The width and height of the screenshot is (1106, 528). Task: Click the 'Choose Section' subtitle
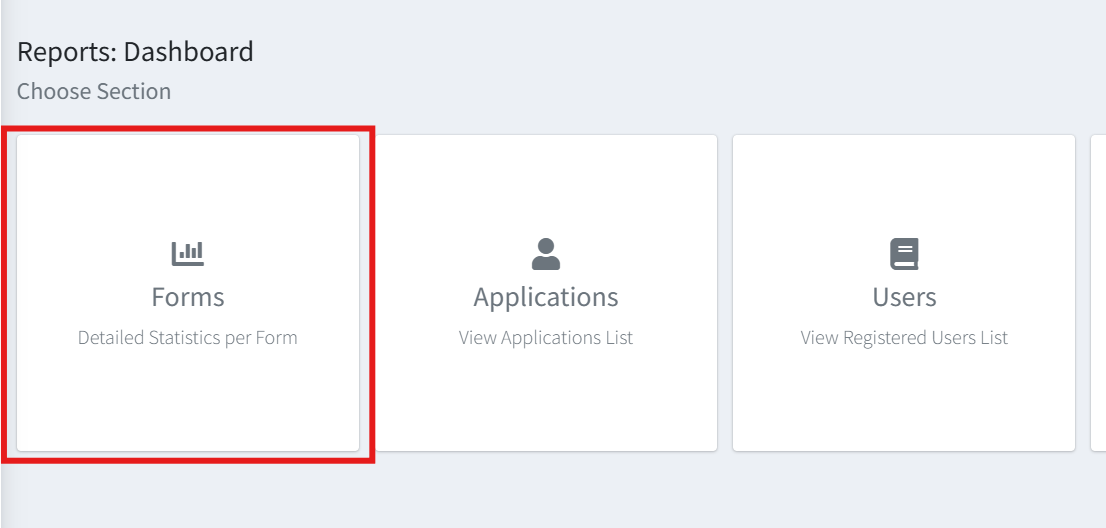[94, 91]
